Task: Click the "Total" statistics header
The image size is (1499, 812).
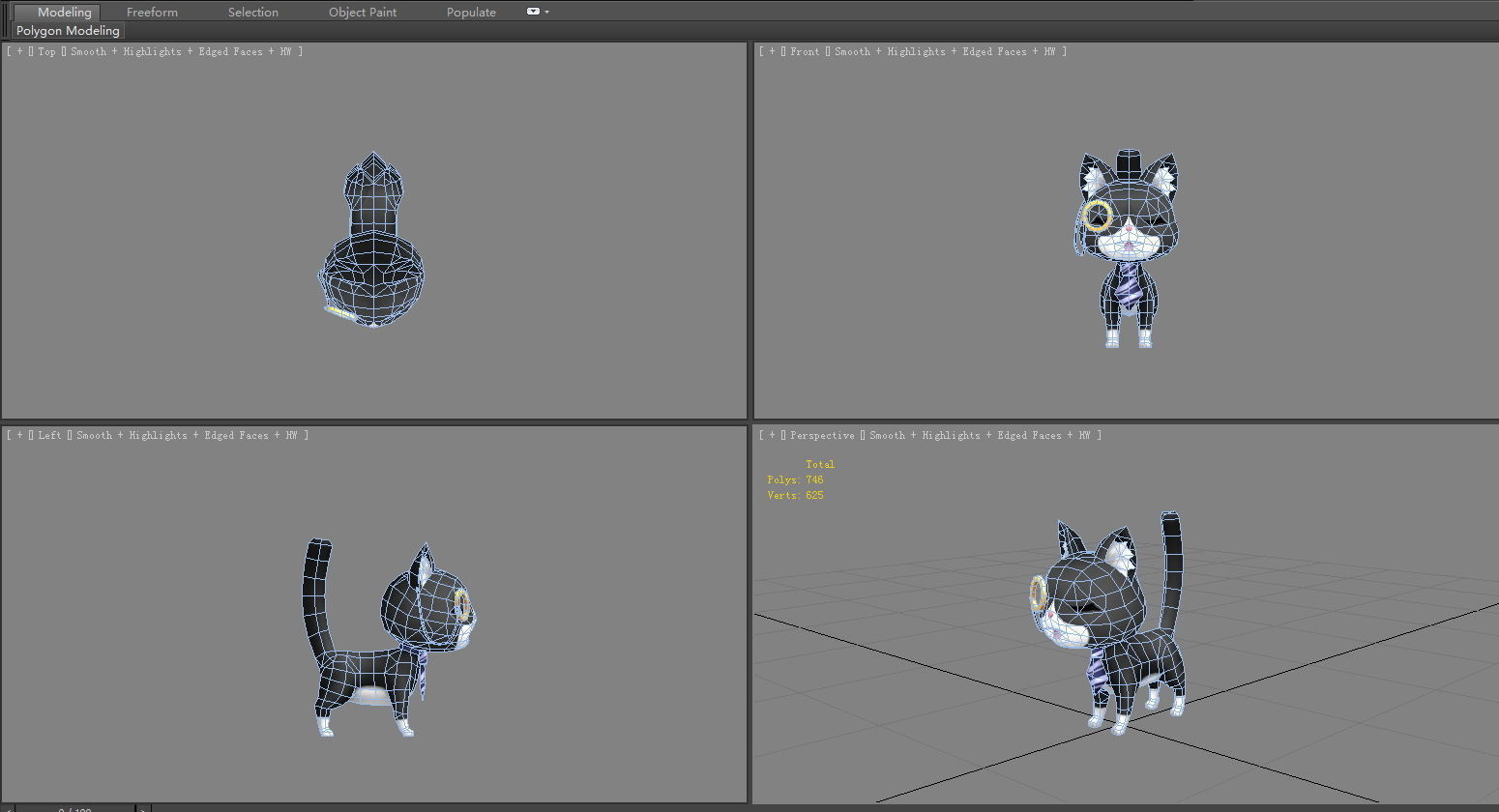Action: coord(820,464)
